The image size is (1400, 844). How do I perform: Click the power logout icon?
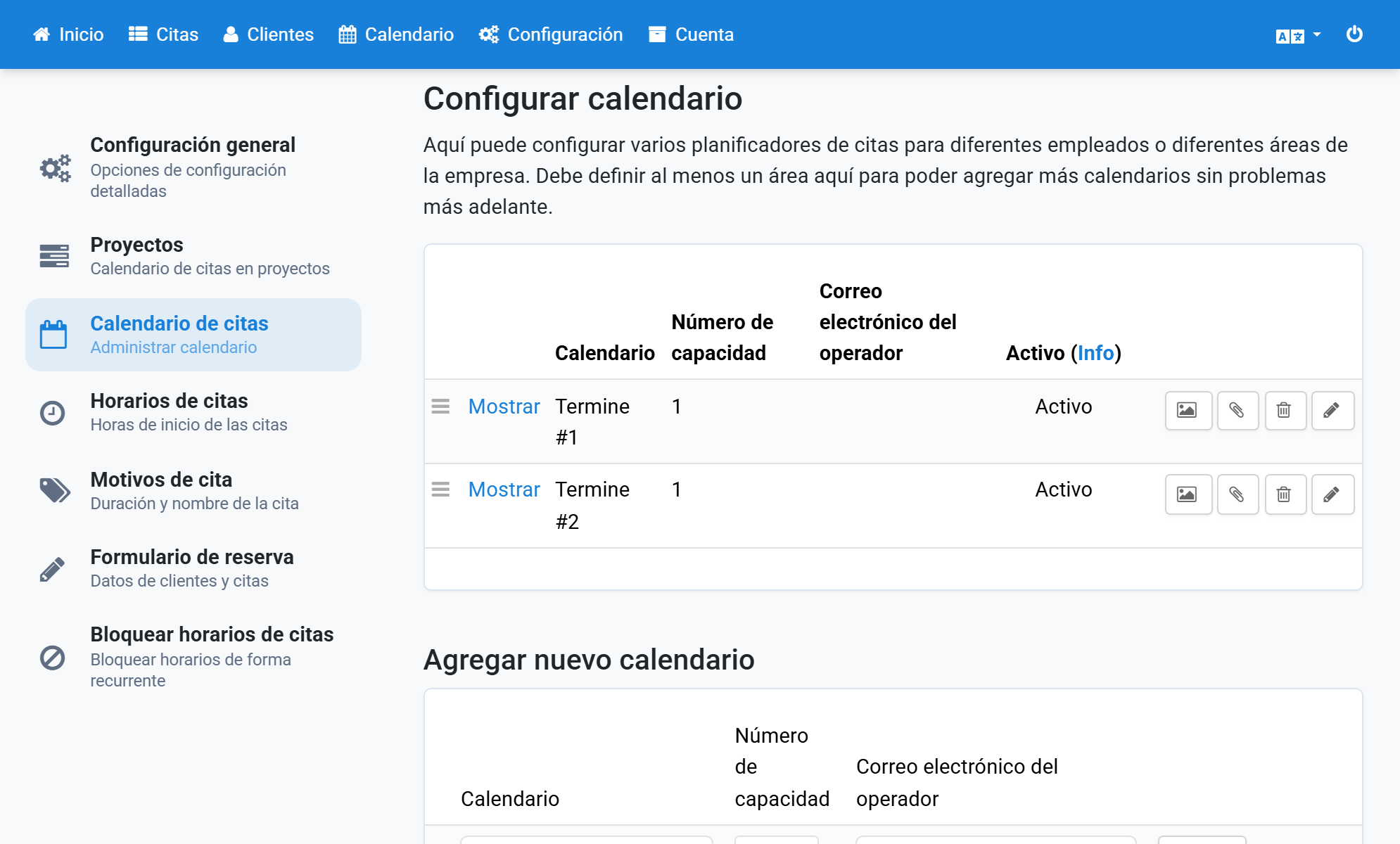[x=1354, y=34]
